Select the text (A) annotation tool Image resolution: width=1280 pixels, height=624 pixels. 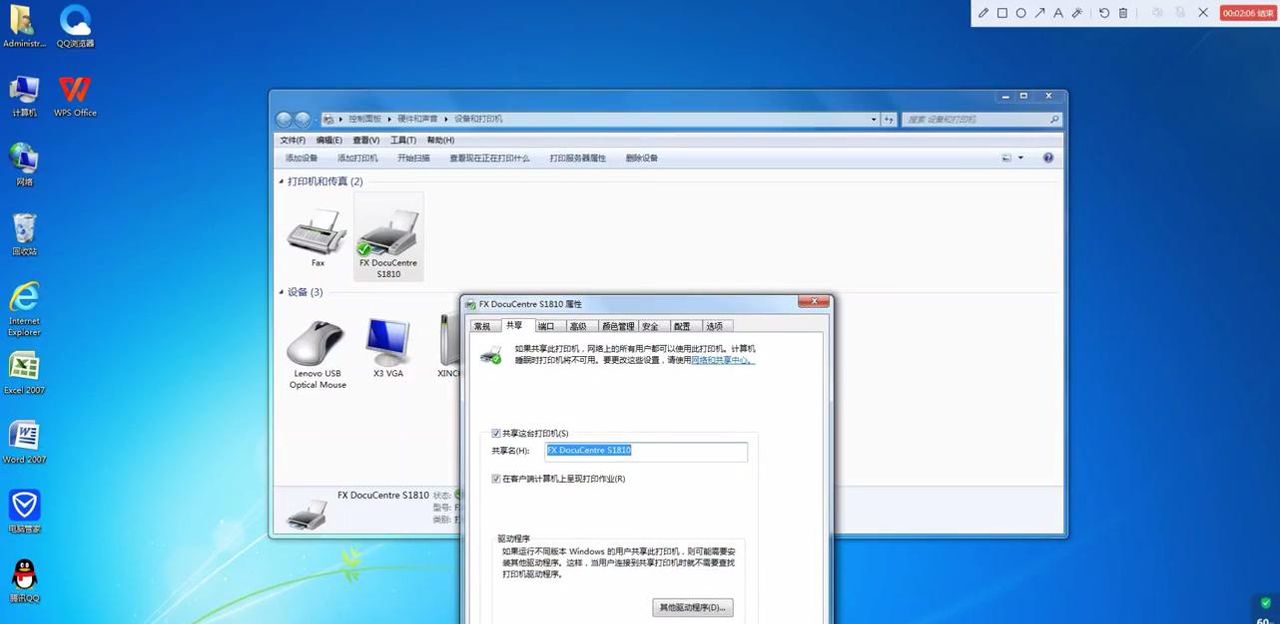[1059, 13]
